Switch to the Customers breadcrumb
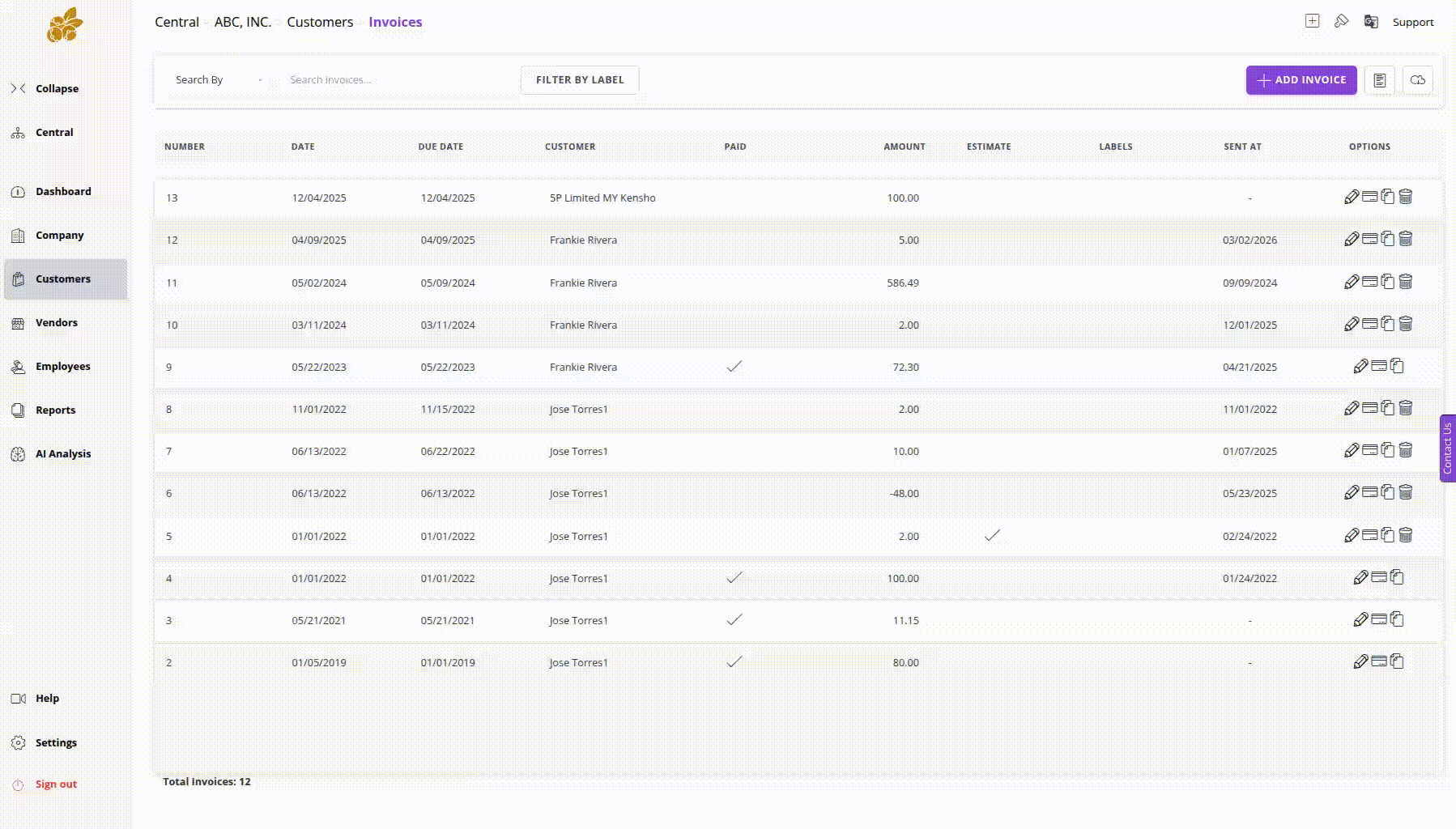The image size is (1456, 829). click(319, 22)
